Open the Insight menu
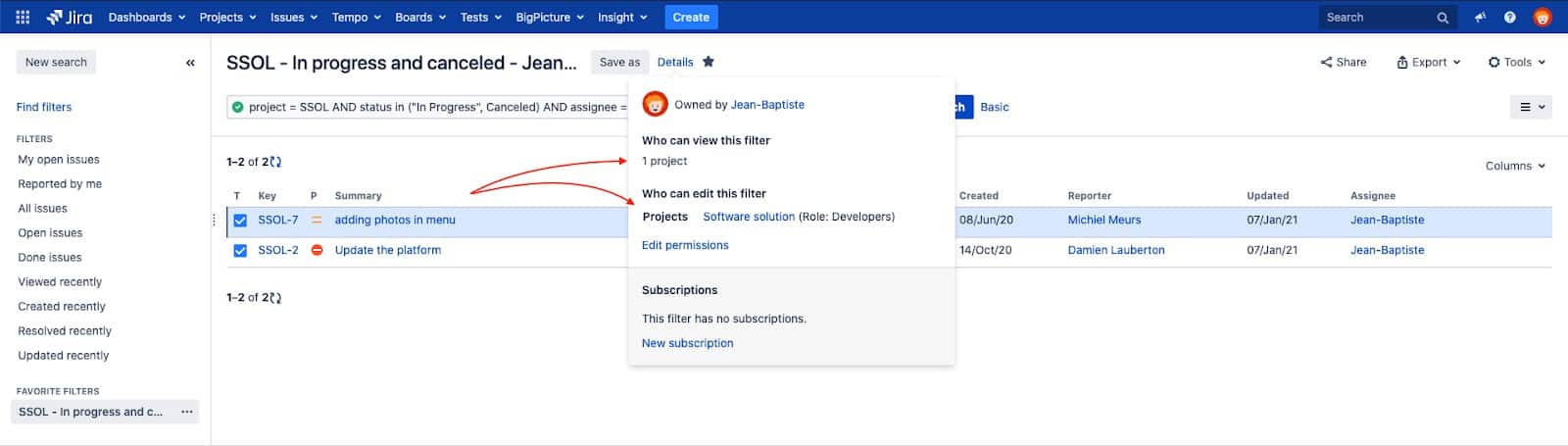1568x446 pixels. point(622,17)
